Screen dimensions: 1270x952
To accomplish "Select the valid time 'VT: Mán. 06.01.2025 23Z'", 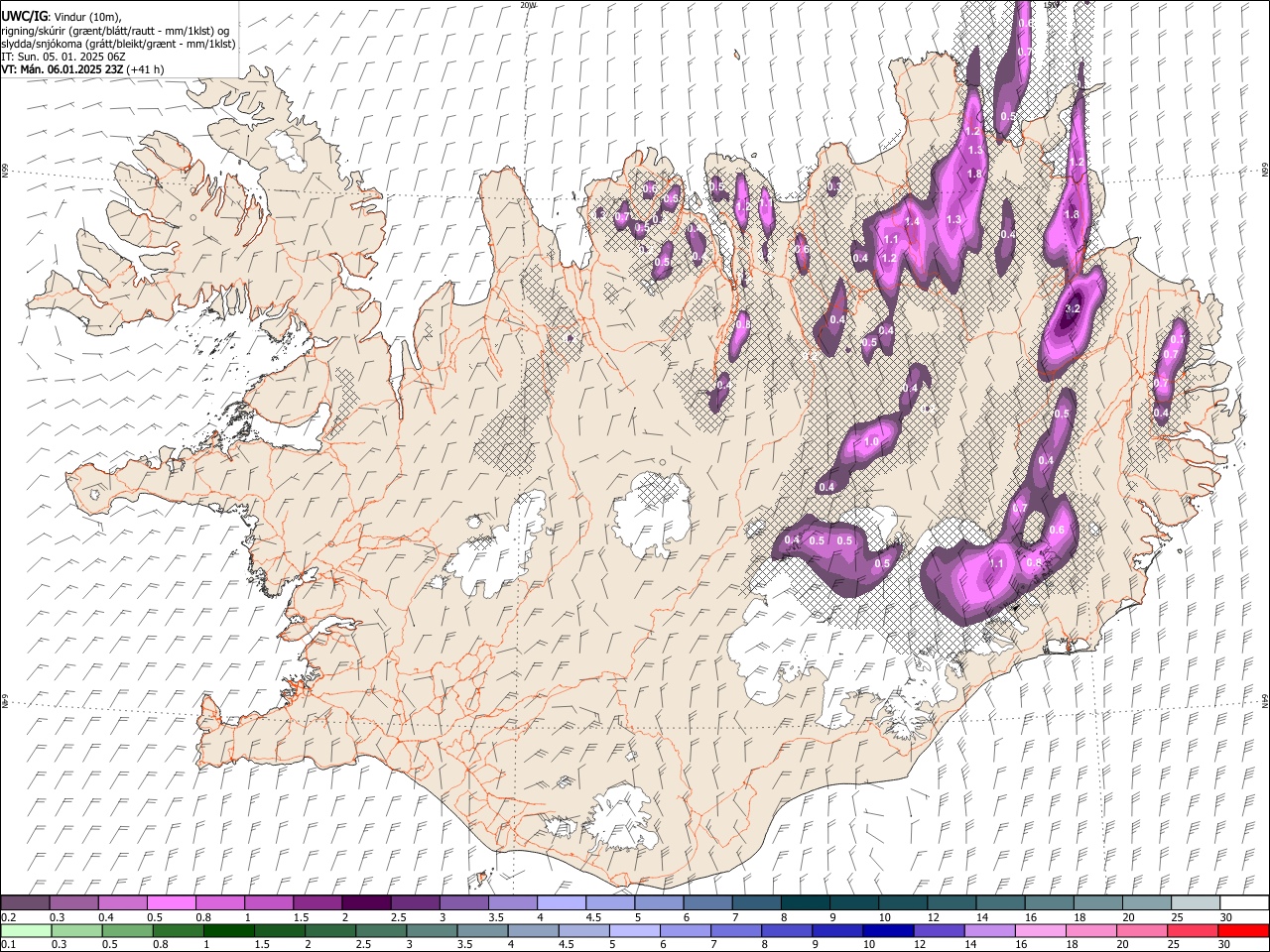I will point(63,69).
